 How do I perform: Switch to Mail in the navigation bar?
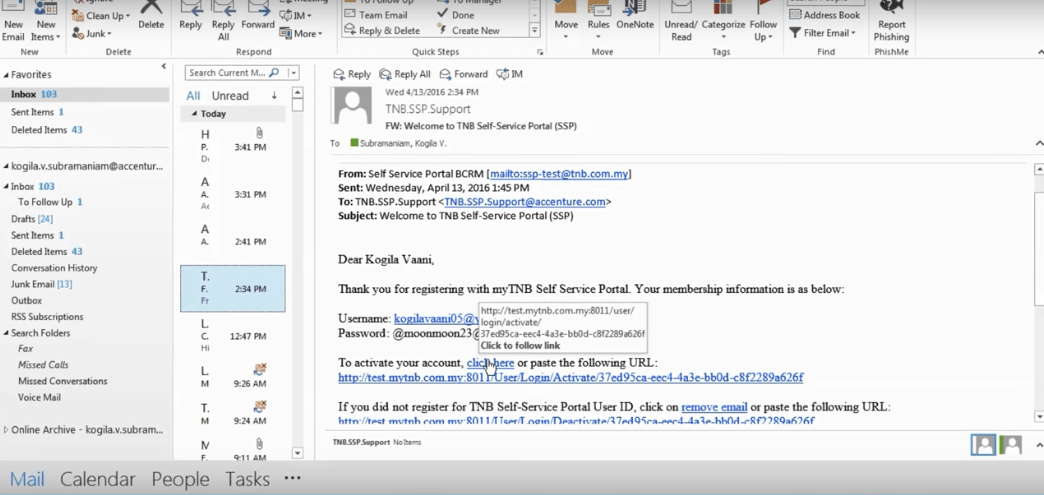[27, 479]
